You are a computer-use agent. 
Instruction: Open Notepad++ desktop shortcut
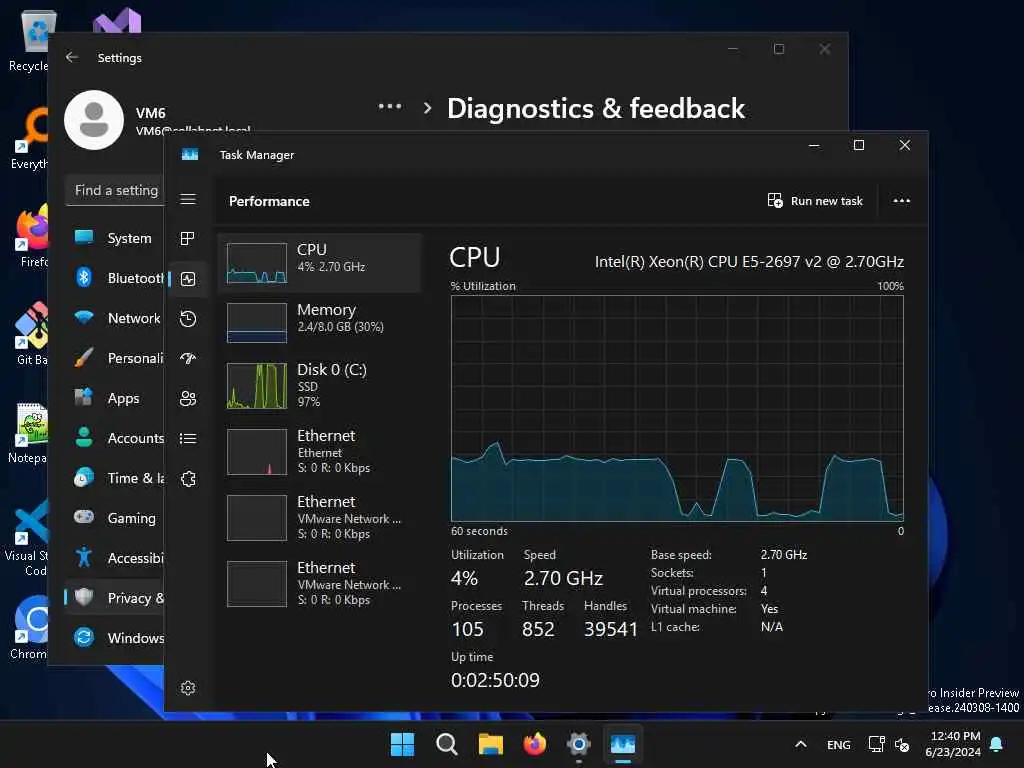pyautogui.click(x=29, y=431)
